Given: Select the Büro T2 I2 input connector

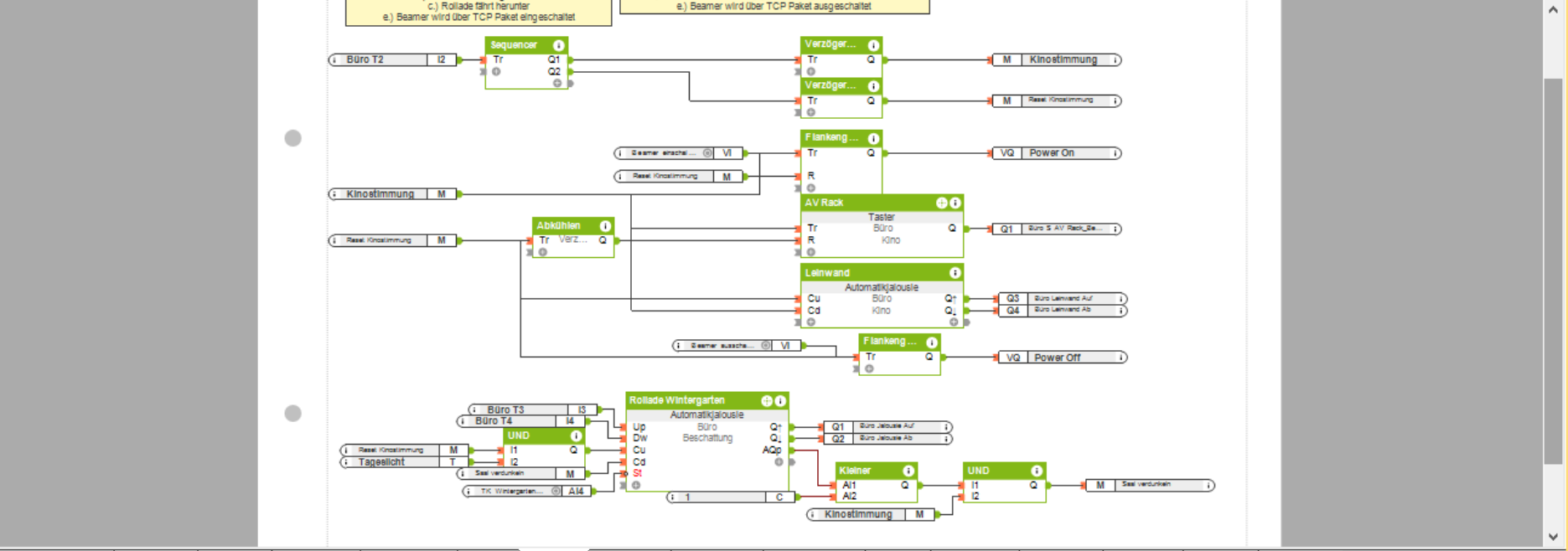Looking at the screenshot, I should click(393, 60).
